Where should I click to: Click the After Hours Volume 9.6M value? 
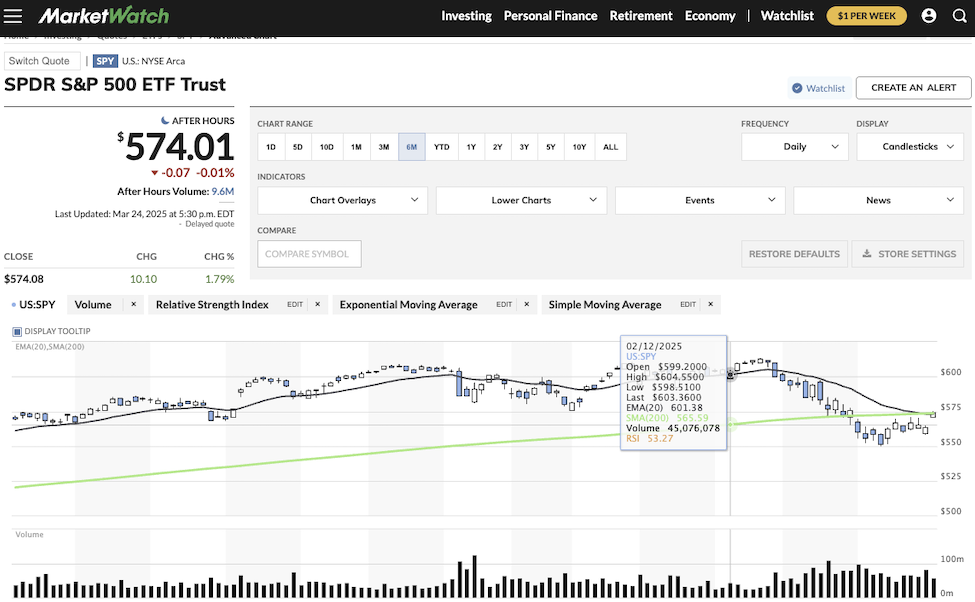pos(223,192)
